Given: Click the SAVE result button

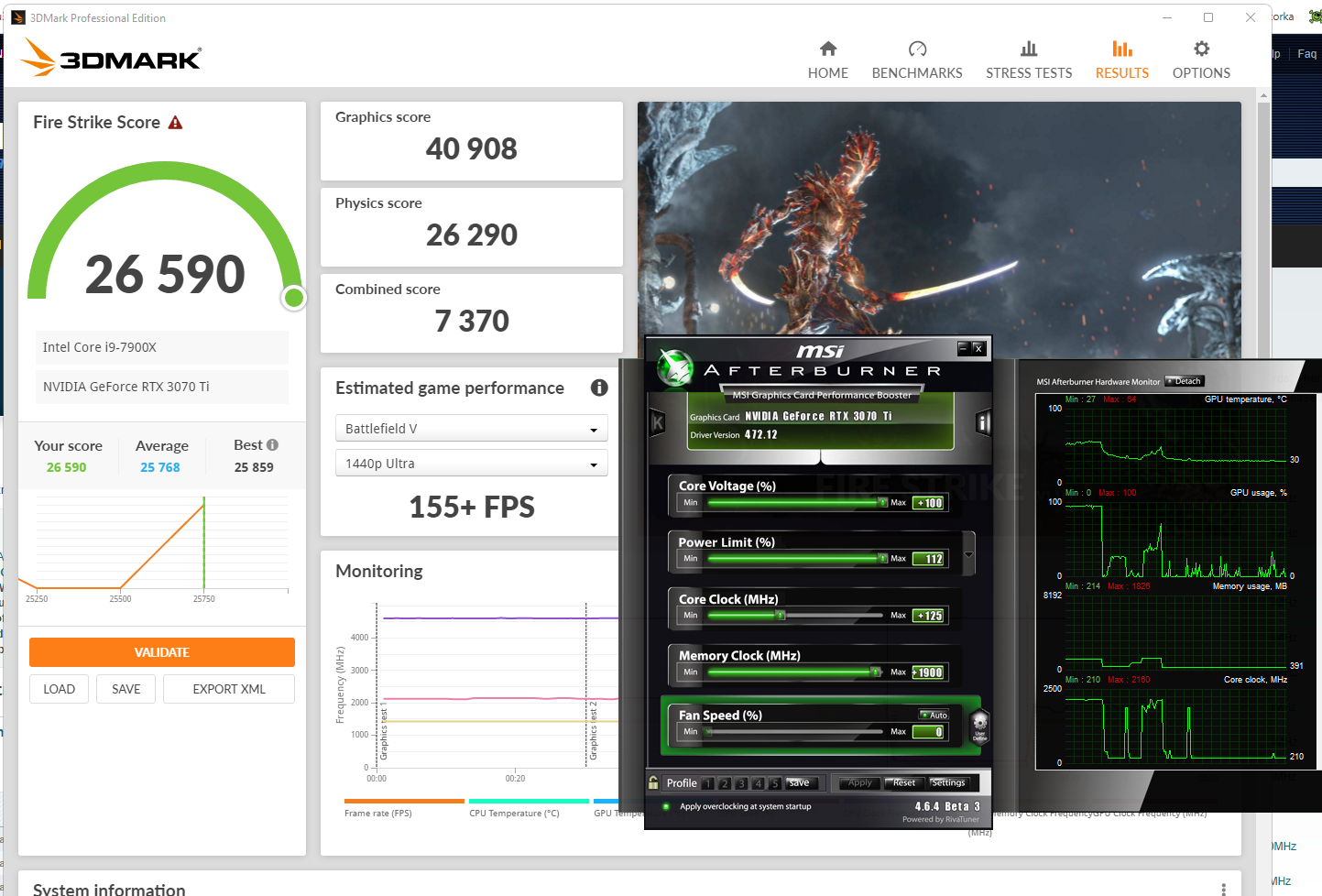Looking at the screenshot, I should (x=126, y=689).
